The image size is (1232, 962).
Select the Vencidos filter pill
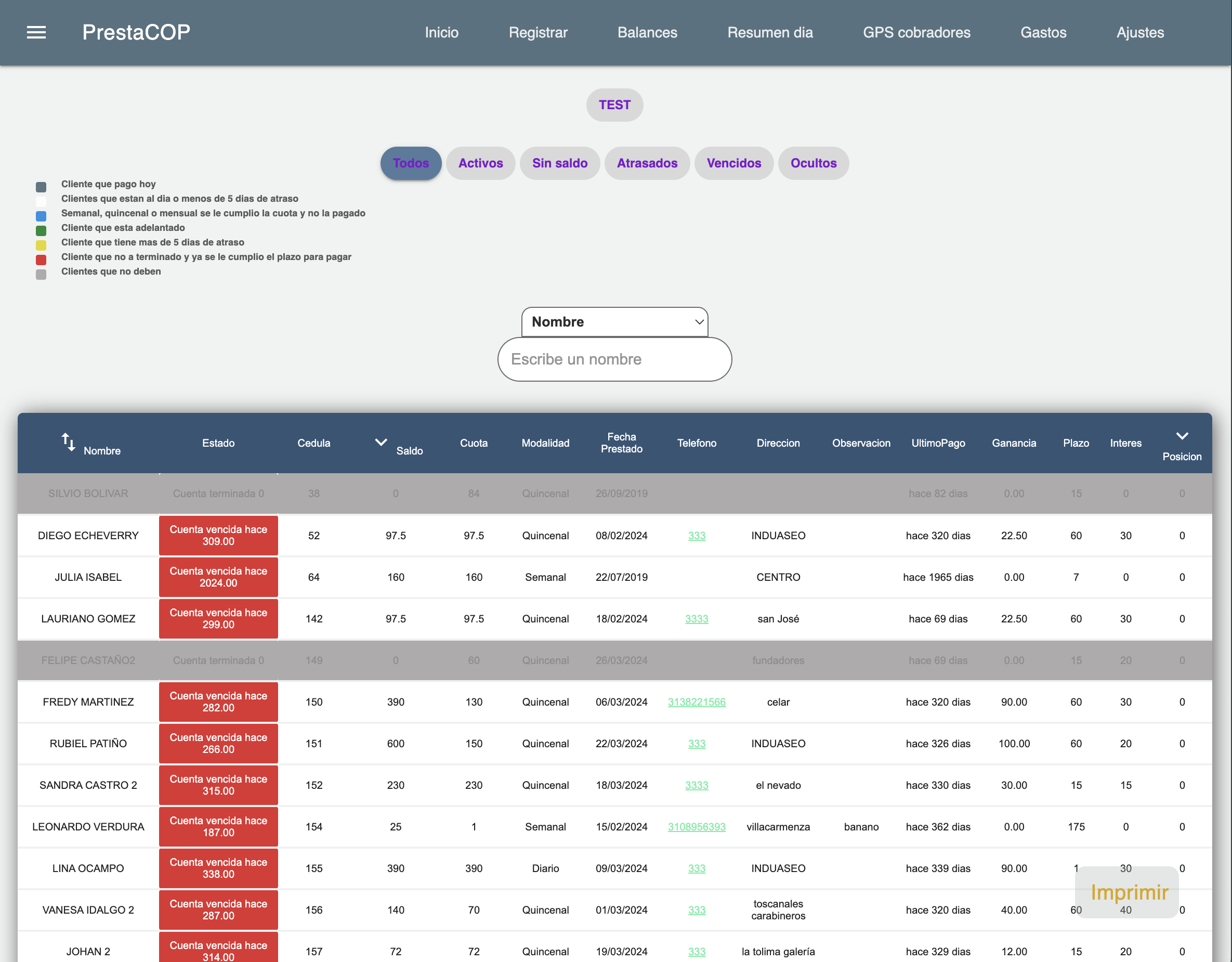click(733, 163)
